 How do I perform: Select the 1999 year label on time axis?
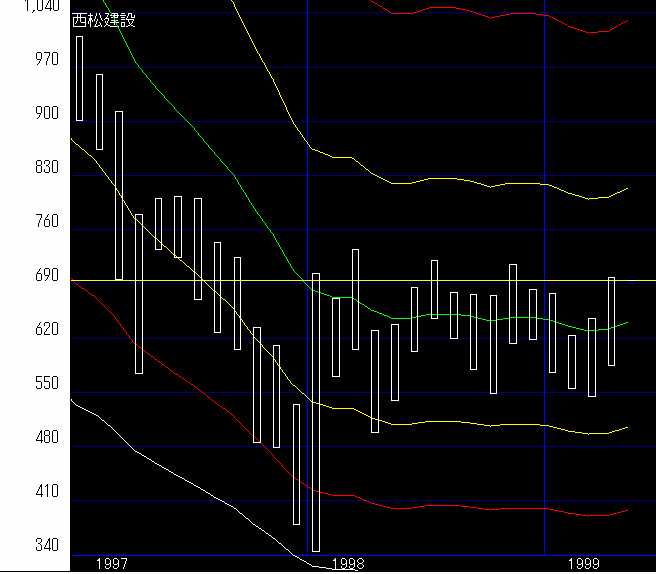tap(582, 564)
